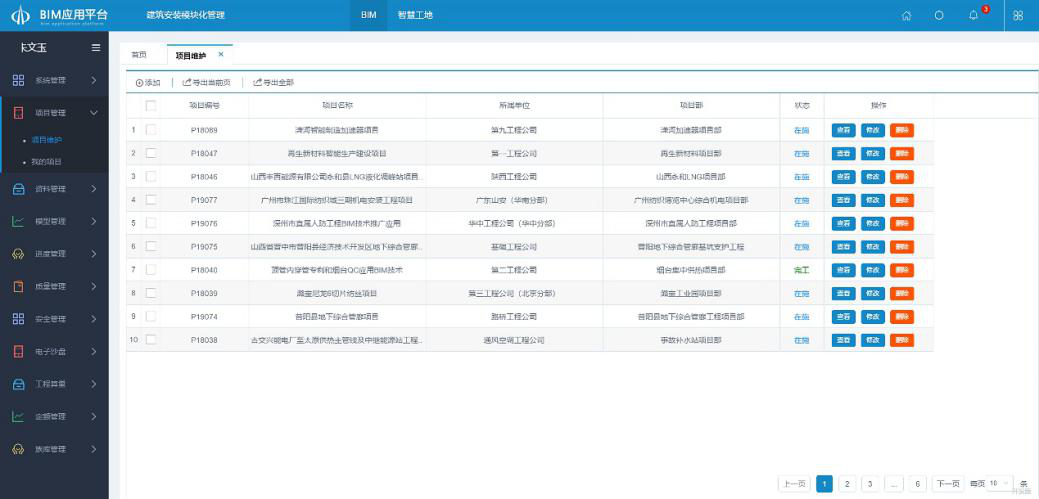
Task: Click the orange 删除 button for P18089
Action: 902,130
